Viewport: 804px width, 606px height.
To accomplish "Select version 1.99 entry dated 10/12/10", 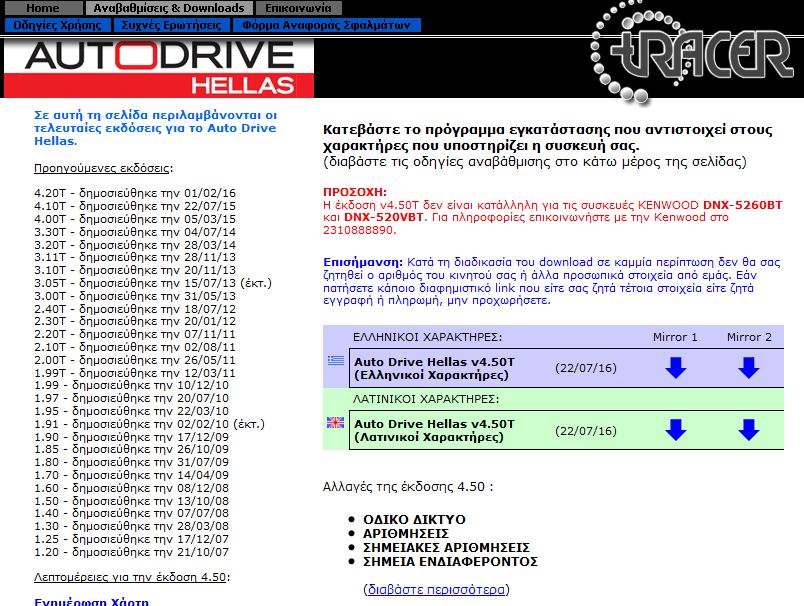I will pos(131,386).
